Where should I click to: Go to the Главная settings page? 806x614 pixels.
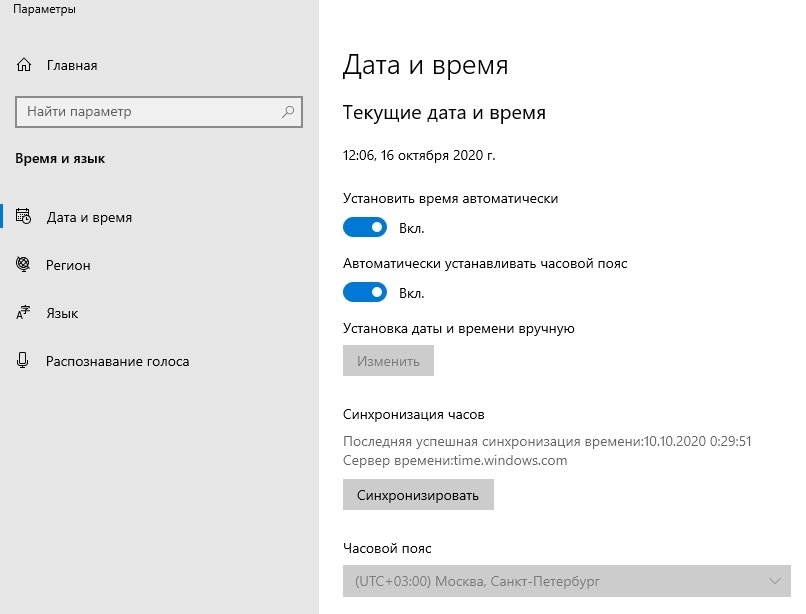coord(72,66)
